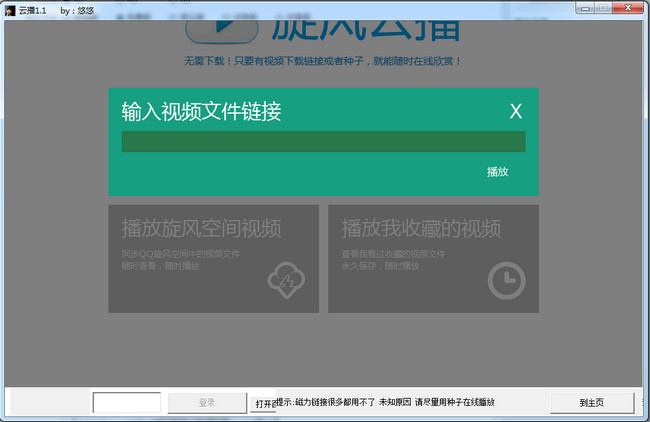Click the cloud lightning icon
This screenshot has height=422, width=650.
(286, 280)
